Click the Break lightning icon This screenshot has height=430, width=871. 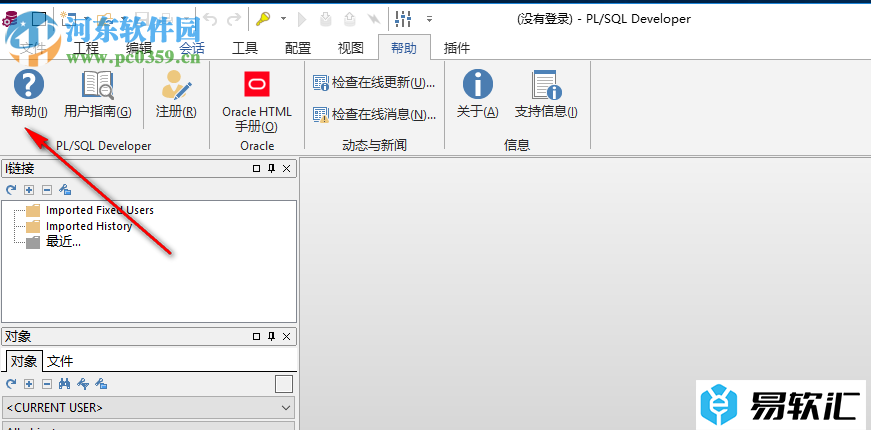[x=373, y=20]
